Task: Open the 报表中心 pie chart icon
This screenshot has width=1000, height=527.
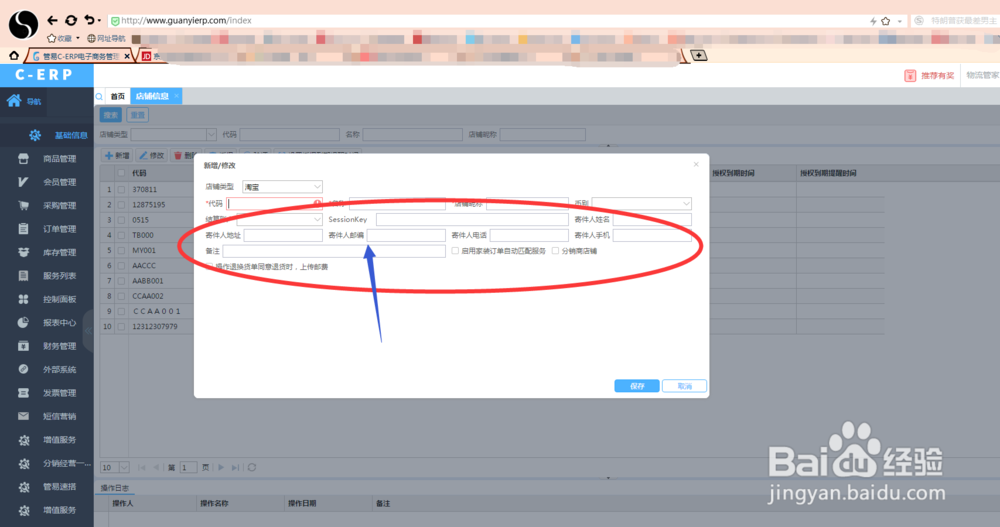Action: tap(24, 322)
